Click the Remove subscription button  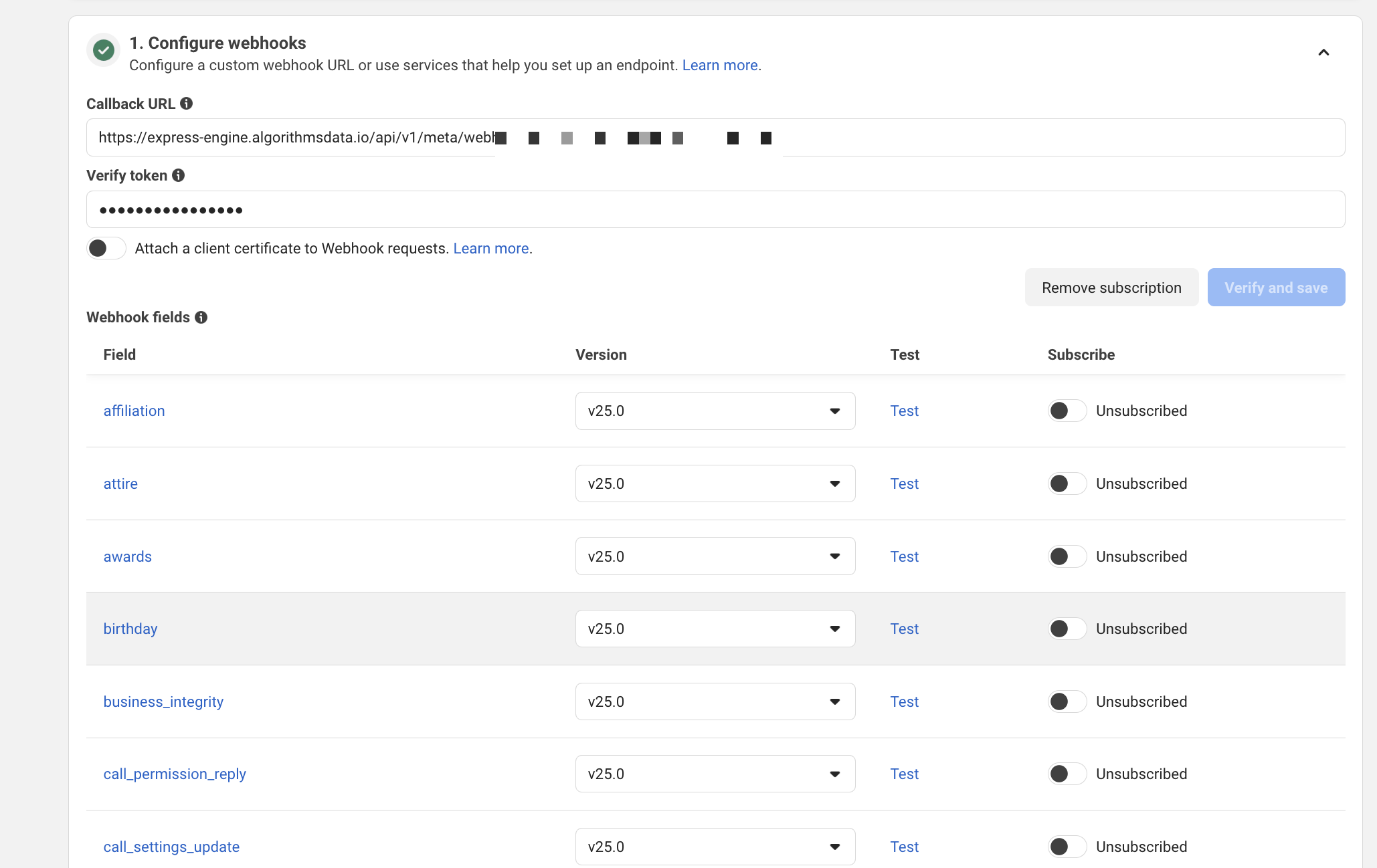point(1111,288)
